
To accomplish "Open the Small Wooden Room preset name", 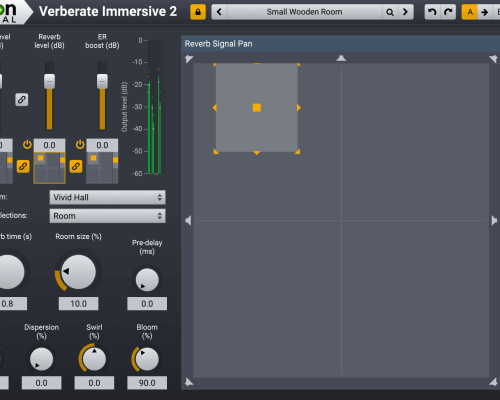I will point(304,12).
